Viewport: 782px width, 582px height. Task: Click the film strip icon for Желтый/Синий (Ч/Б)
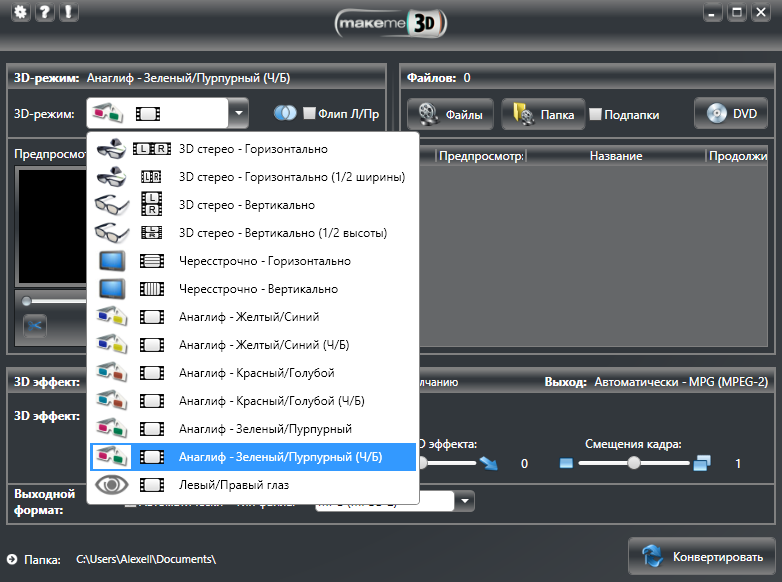pos(152,345)
